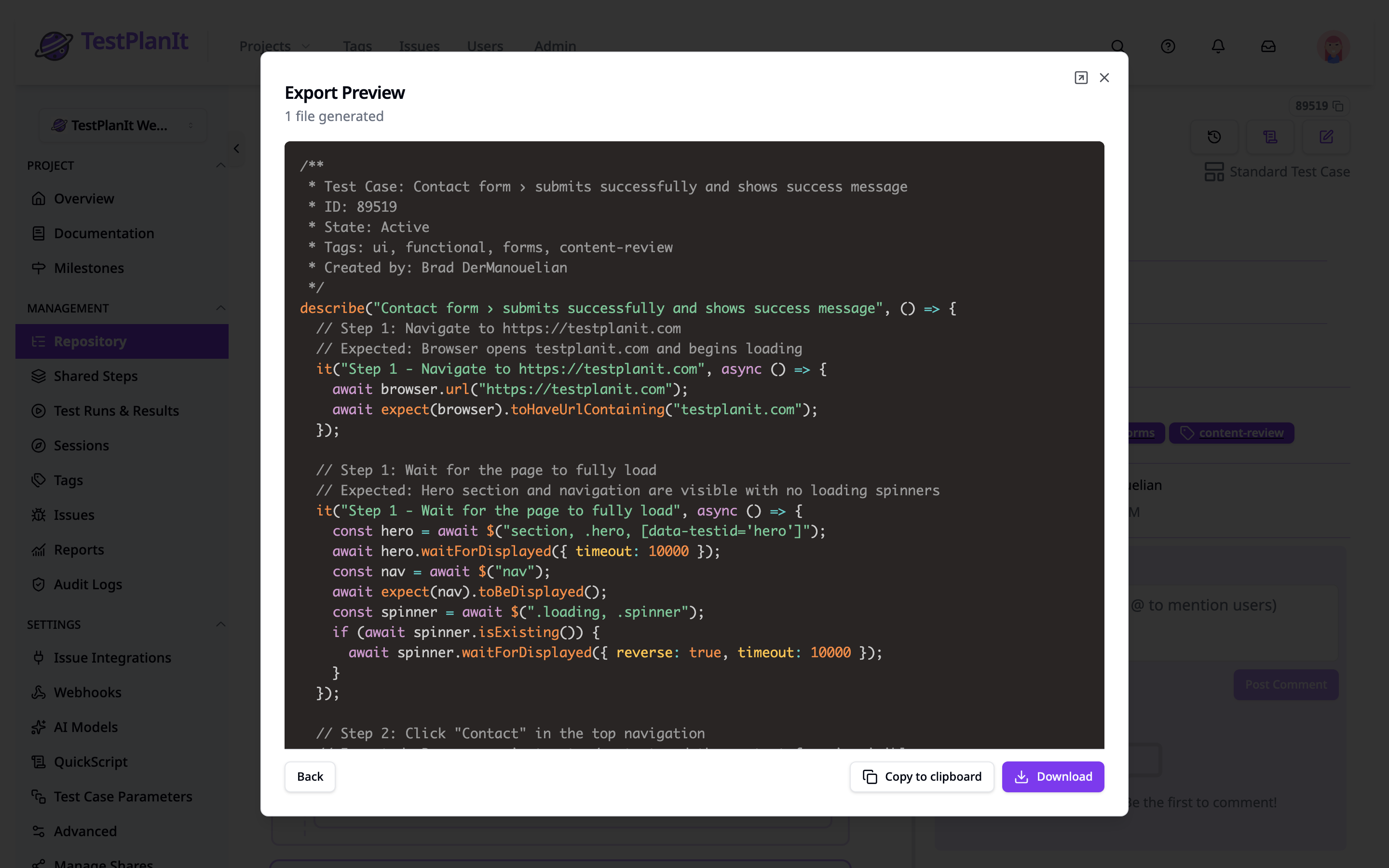Click the TestPlanIt brand name
1389x868 pixels.
[134, 41]
